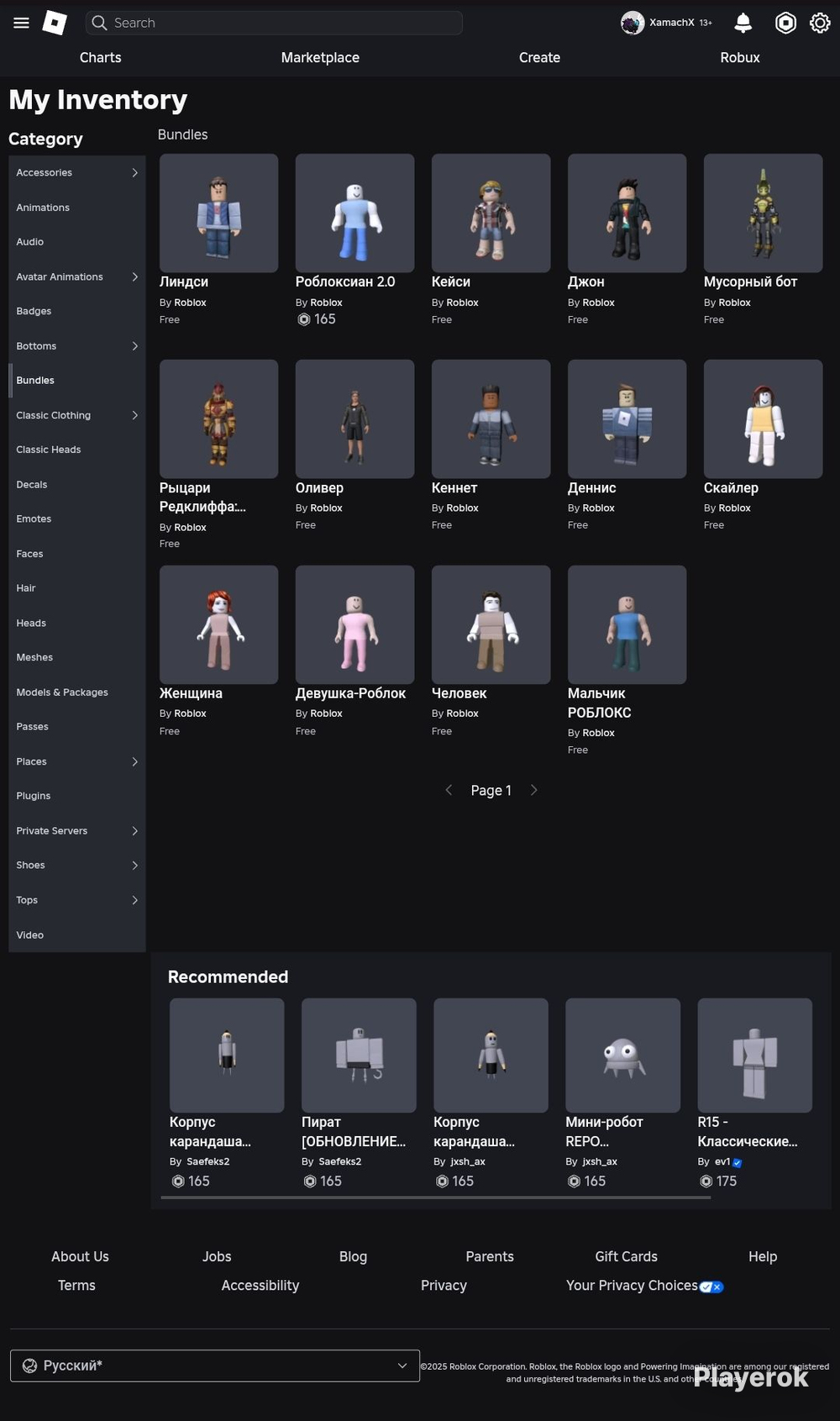Open the settings gear icon
840x1421 pixels.
click(x=820, y=23)
